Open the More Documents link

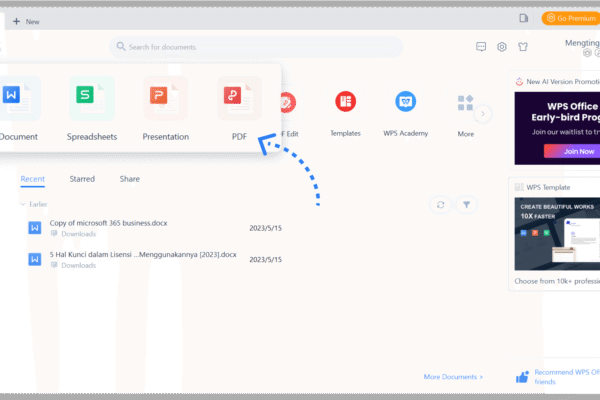coord(453,377)
